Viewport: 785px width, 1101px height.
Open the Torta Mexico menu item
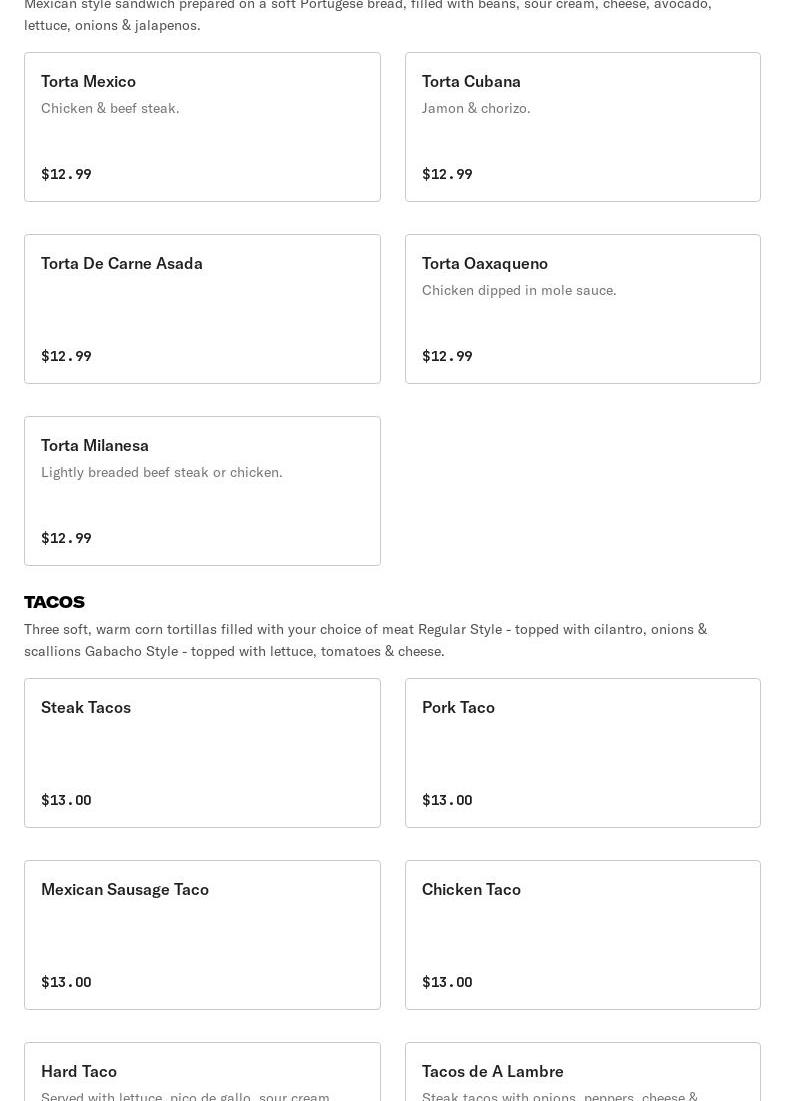pyautogui.click(x=202, y=127)
